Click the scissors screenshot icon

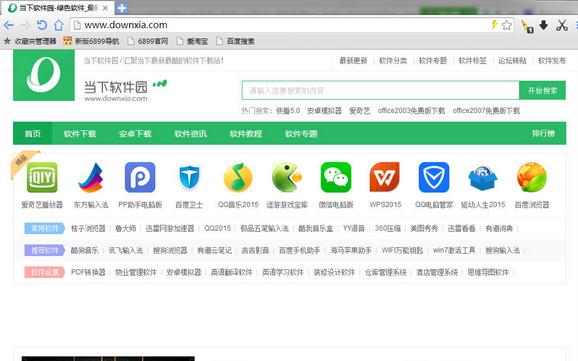(561, 25)
